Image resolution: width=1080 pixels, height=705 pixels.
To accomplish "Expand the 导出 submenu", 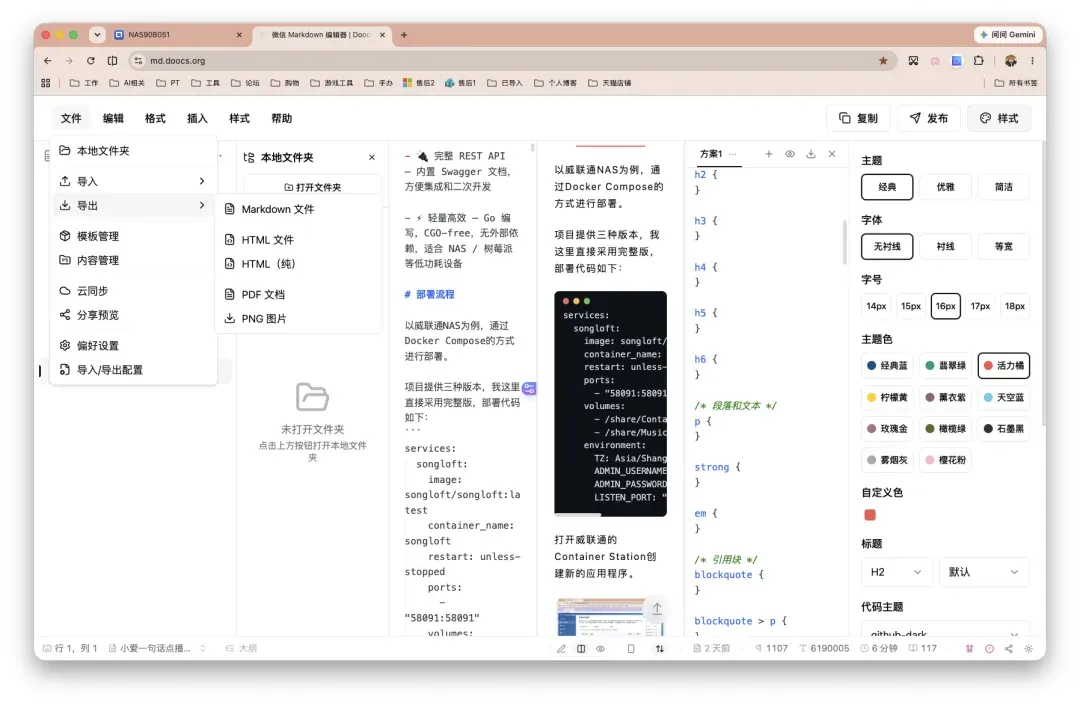I will (x=133, y=205).
